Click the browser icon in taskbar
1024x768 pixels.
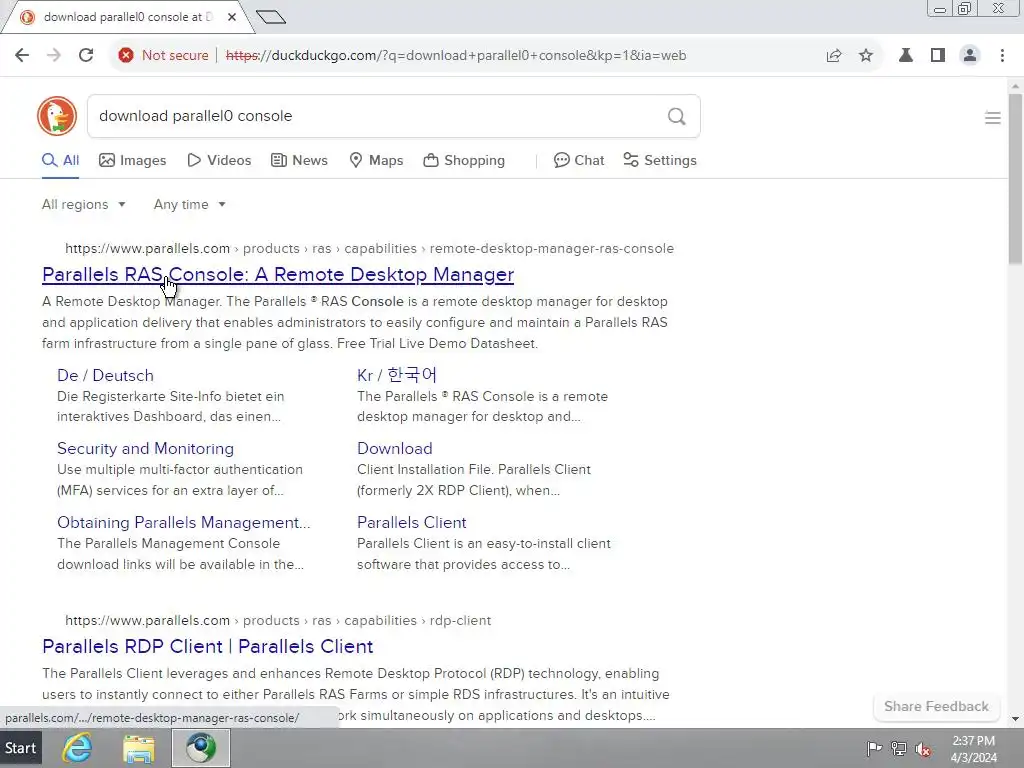200,748
